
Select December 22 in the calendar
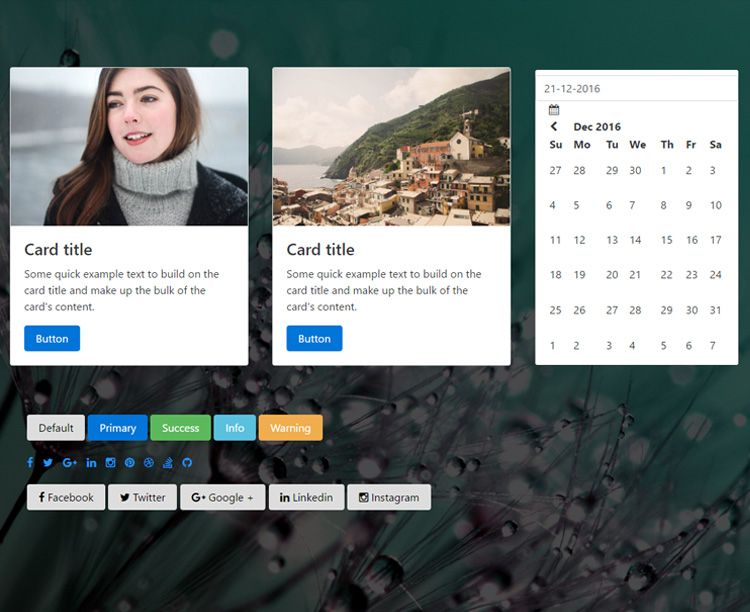(666, 275)
